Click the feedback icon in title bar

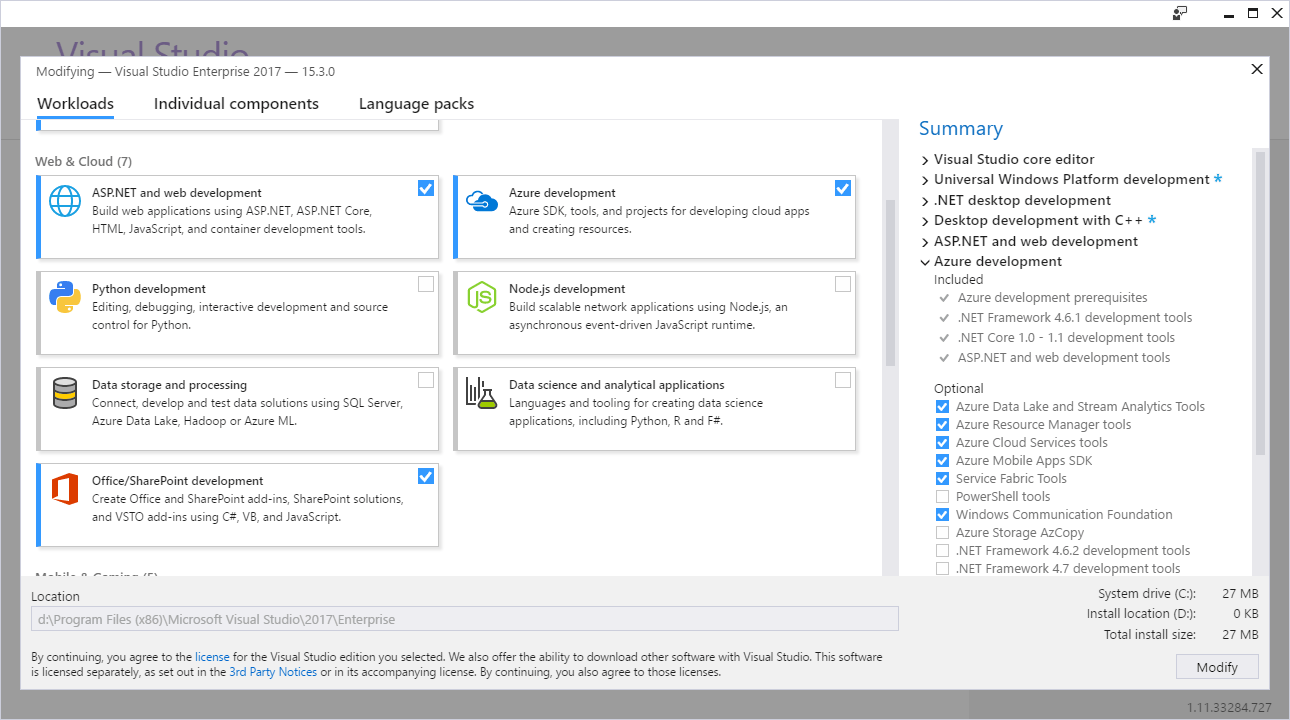click(x=1180, y=13)
